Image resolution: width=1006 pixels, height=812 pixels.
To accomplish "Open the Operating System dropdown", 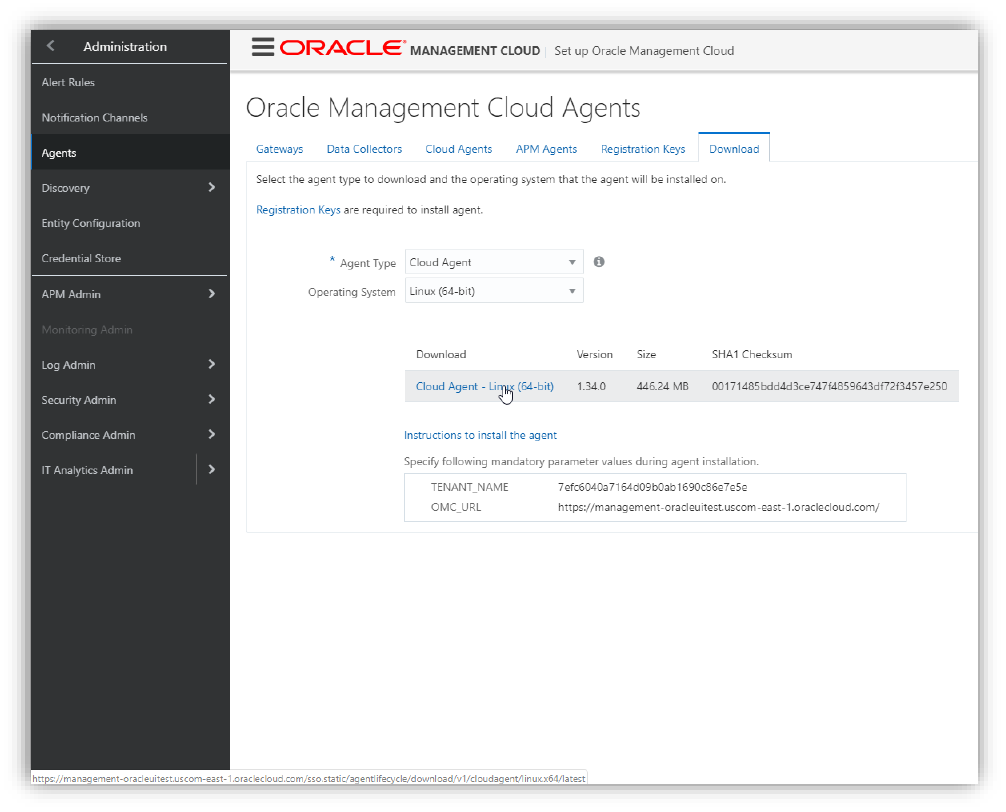I will 493,291.
